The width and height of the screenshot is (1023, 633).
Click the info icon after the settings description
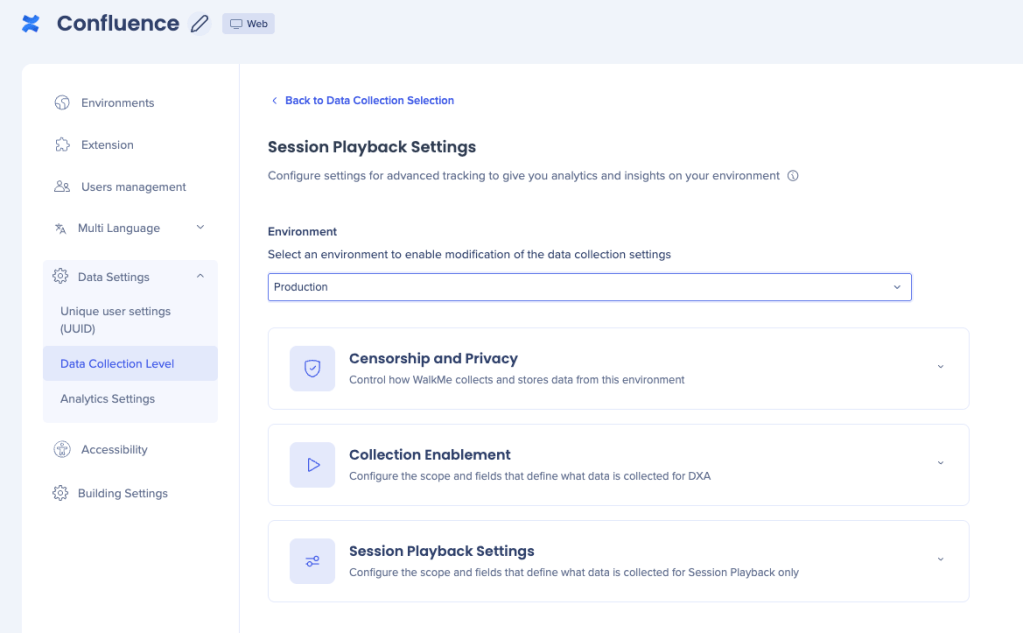point(793,176)
